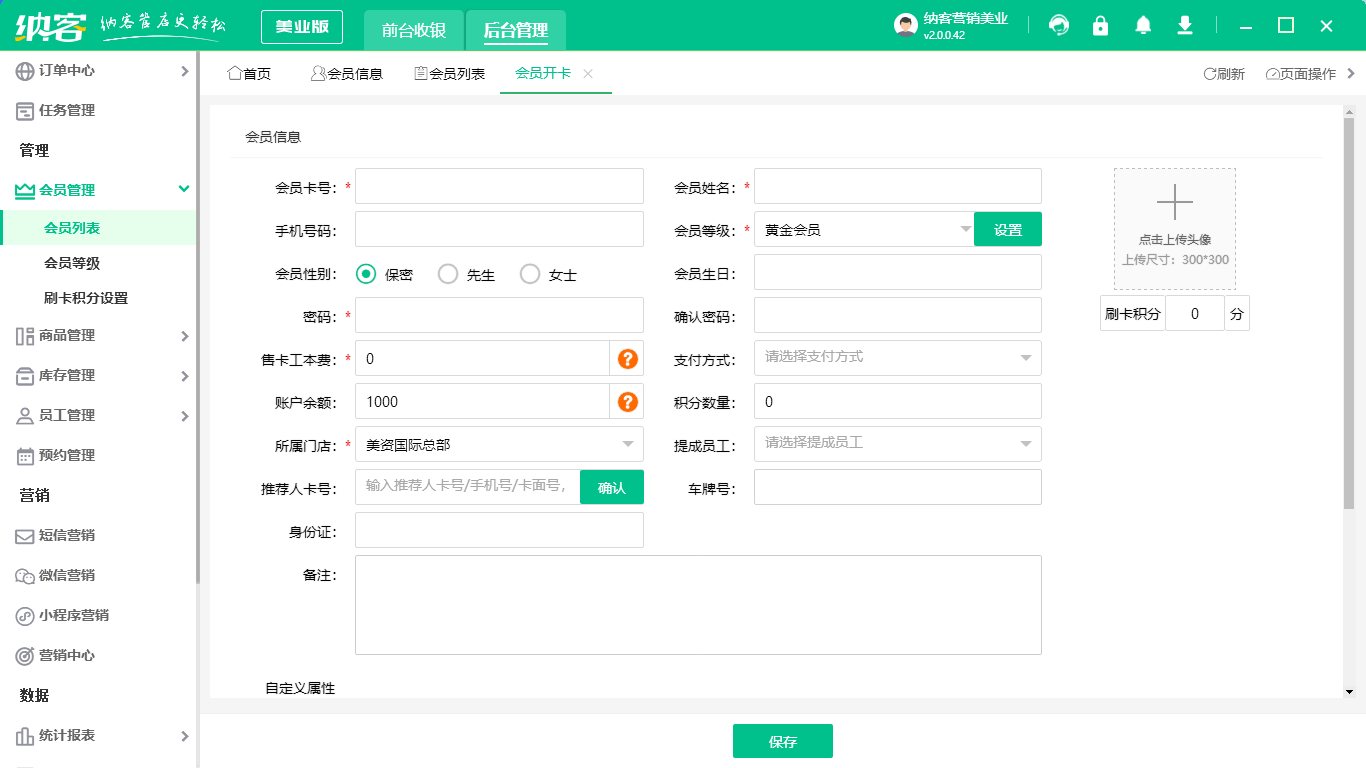Open the 支付方式 payment method dropdown

click(x=897, y=357)
